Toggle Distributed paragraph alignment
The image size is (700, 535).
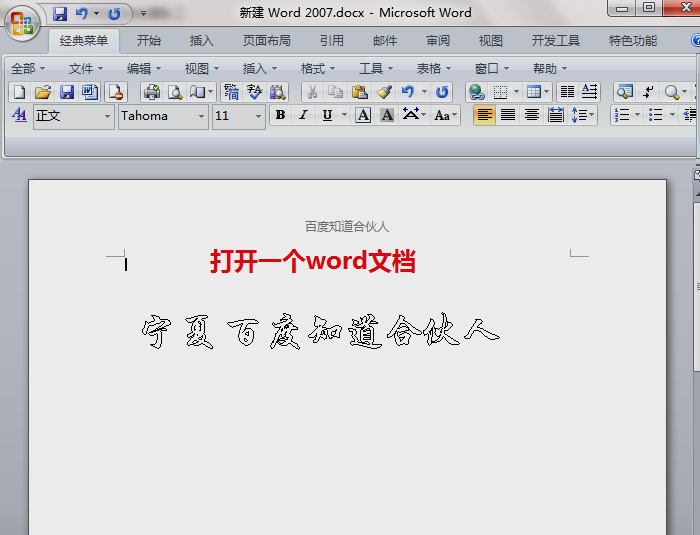point(555,116)
